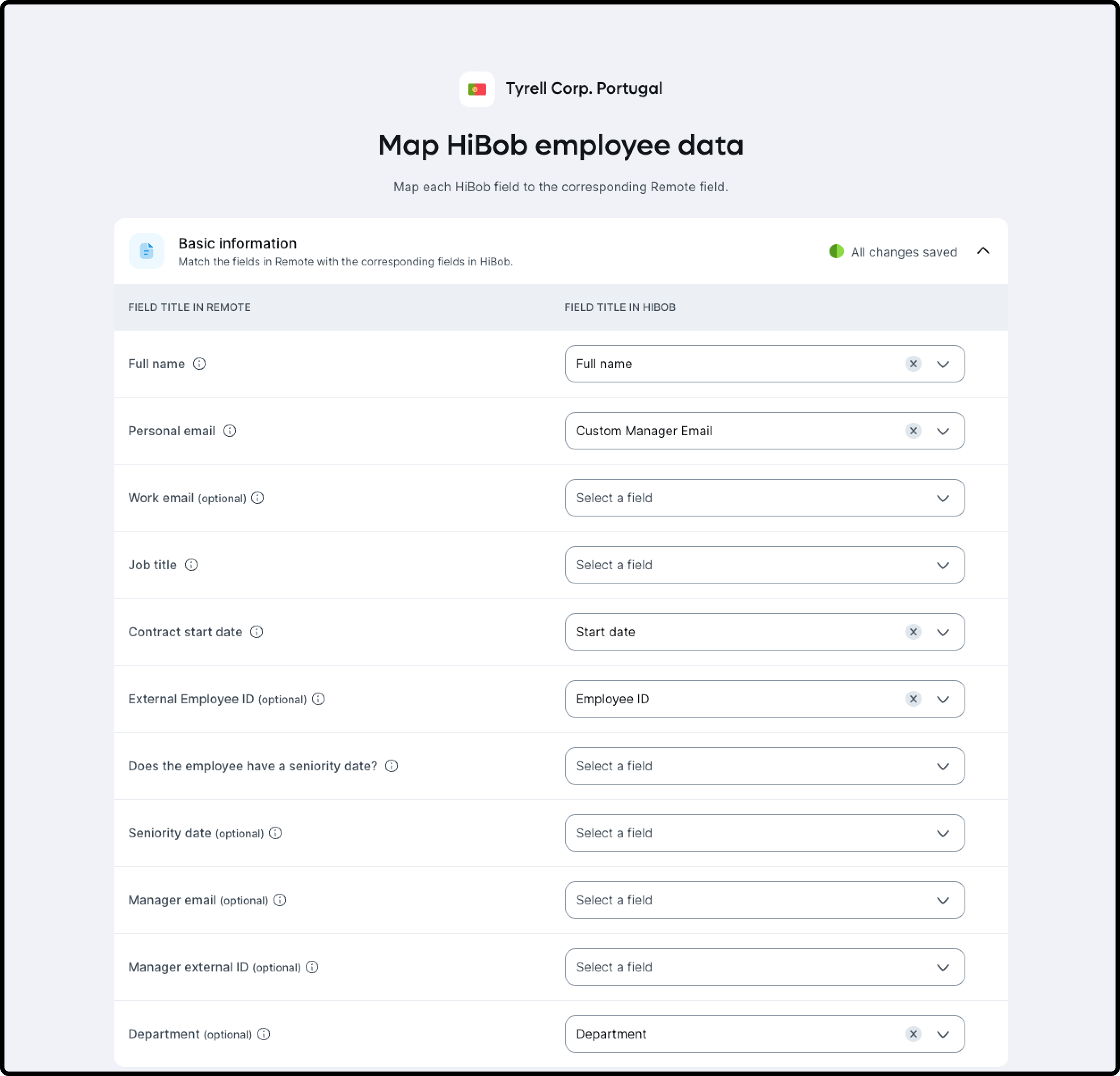Open the seniority date question dropdown
The image size is (1120, 1076).
click(943, 766)
